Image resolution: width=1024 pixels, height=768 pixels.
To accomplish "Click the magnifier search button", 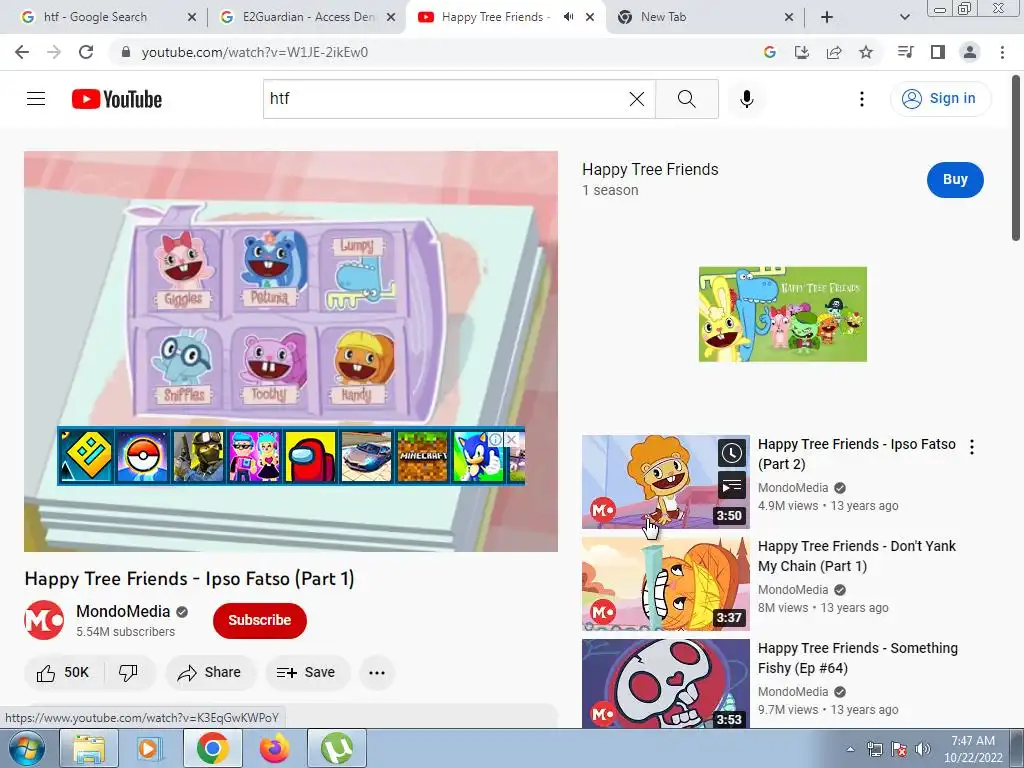I will [686, 99].
